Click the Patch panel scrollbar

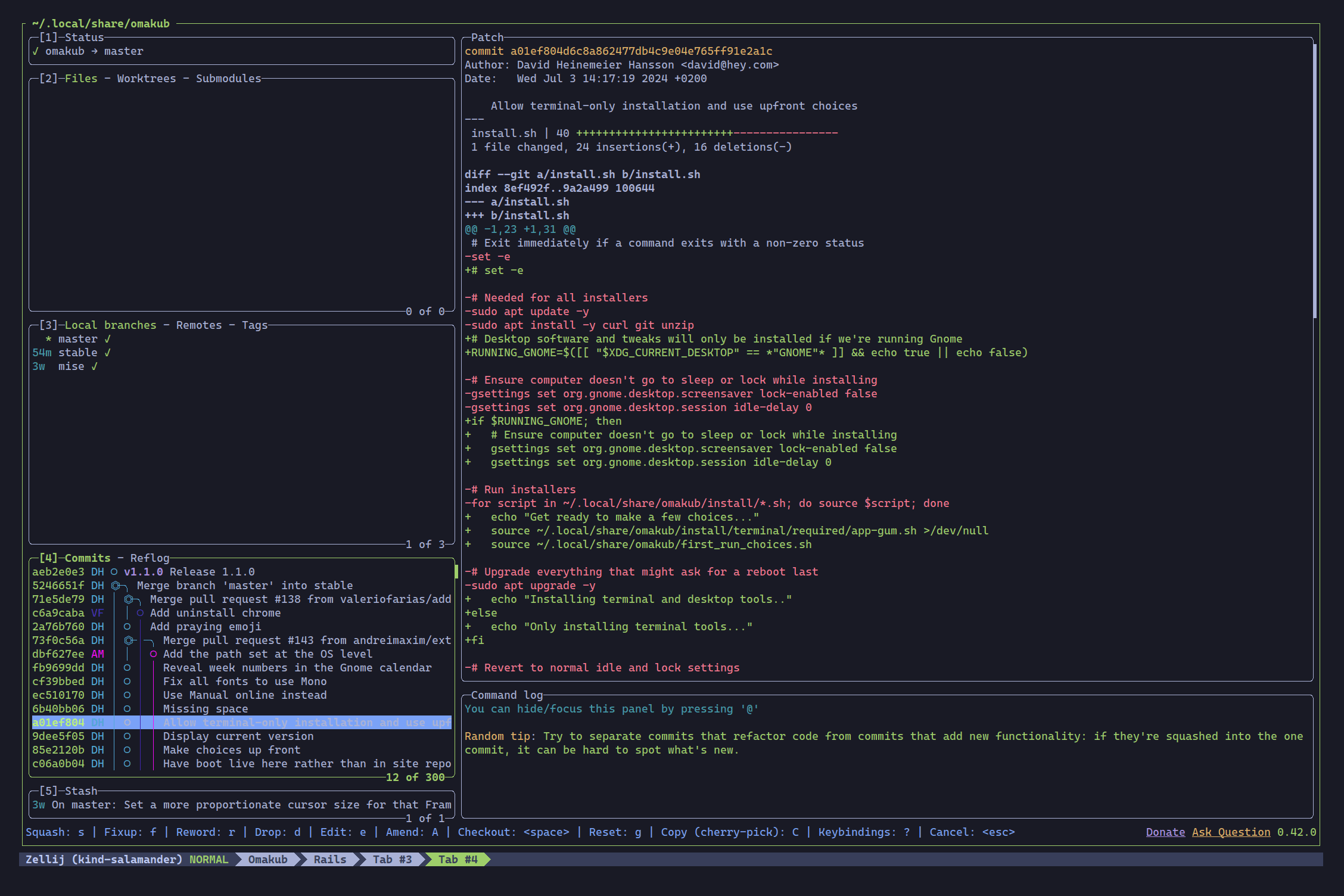(x=1315, y=181)
